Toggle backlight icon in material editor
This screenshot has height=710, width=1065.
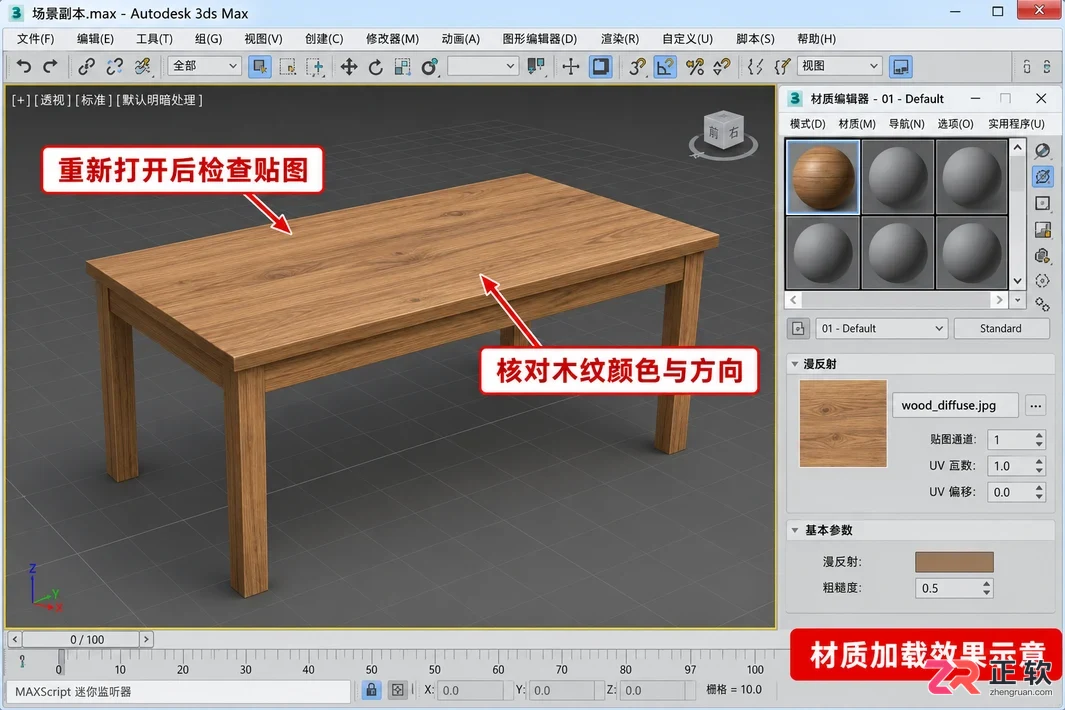[x=1042, y=177]
